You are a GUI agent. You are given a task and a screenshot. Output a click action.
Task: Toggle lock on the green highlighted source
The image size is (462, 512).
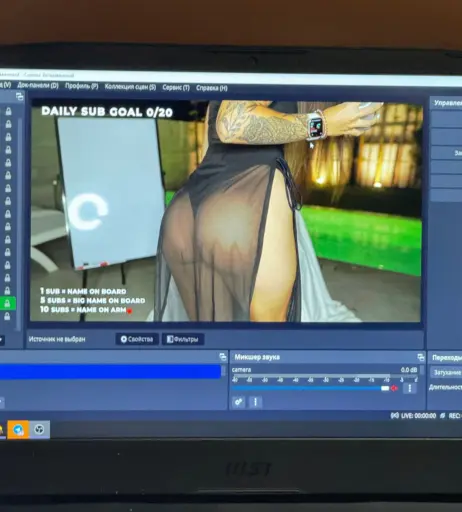[7, 303]
